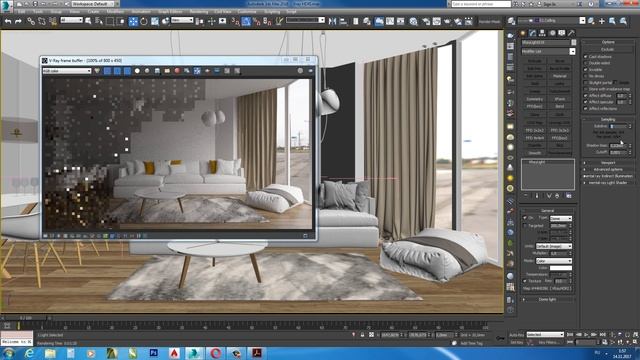Select the Select and Link tool

[31, 21]
